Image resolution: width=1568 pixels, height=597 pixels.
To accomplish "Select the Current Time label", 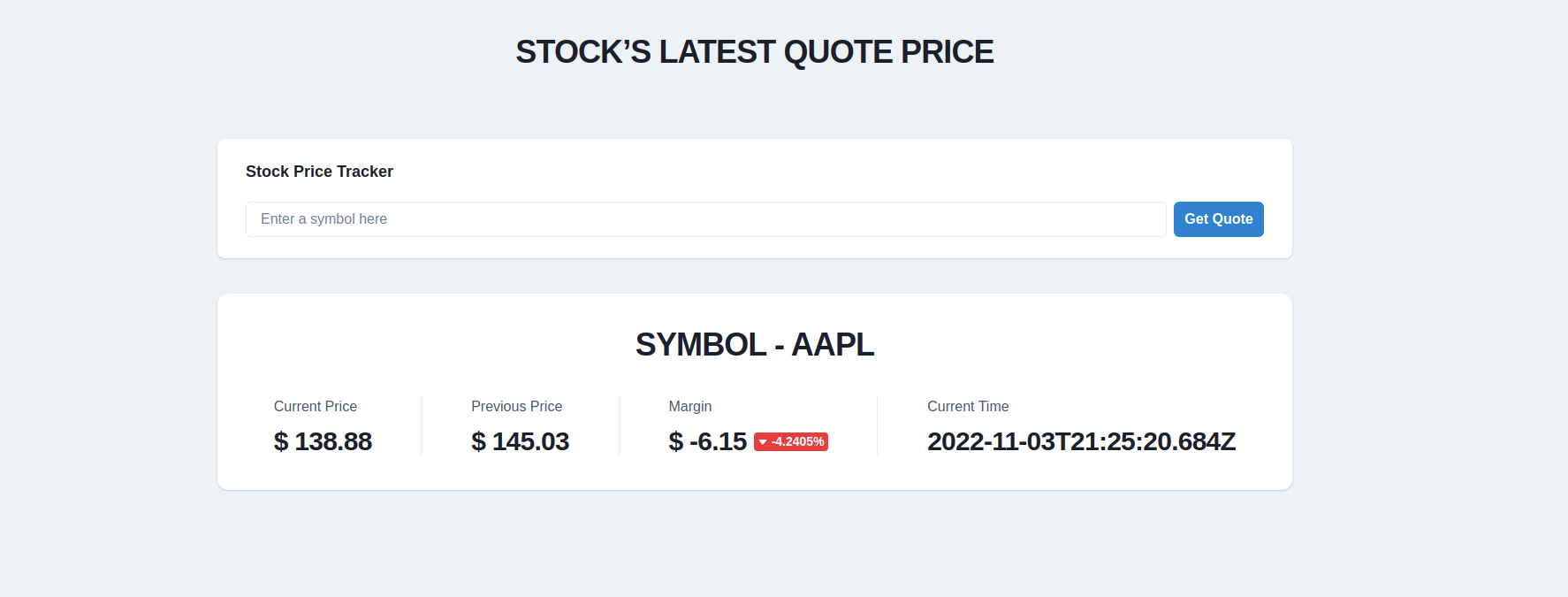I will [968, 406].
